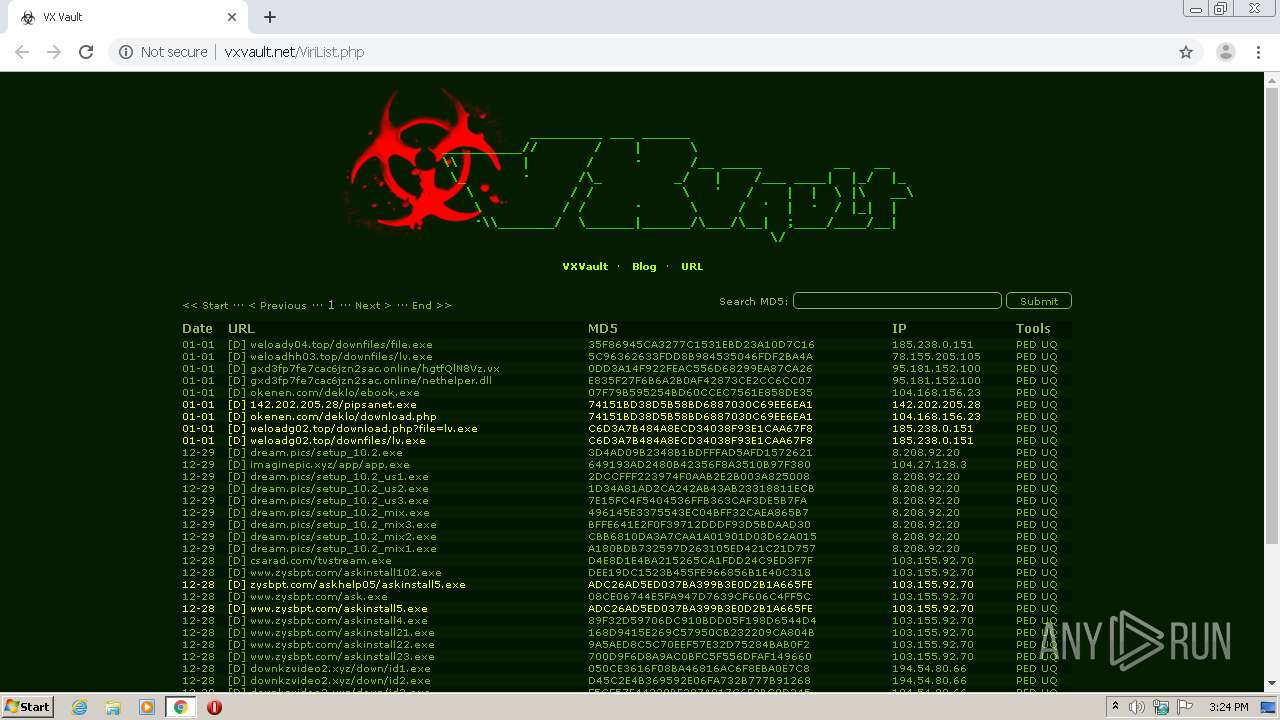This screenshot has width=1280, height=720.
Task: Open a new browser tab
Action: point(270,17)
